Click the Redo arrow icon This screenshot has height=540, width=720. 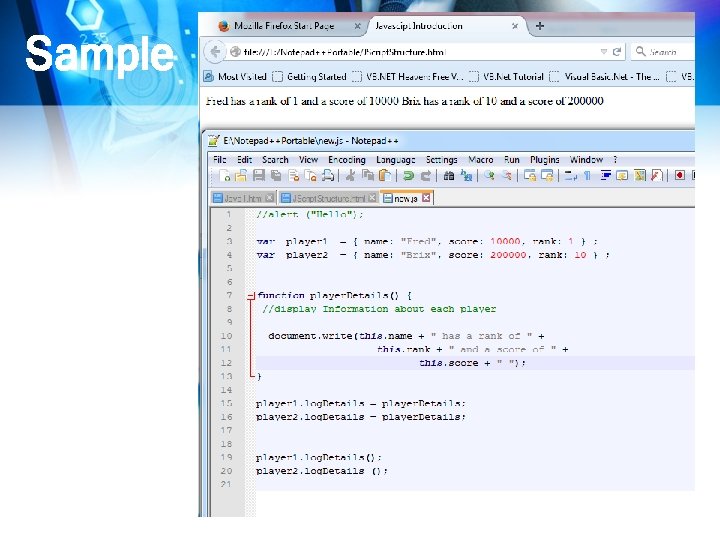[426, 175]
